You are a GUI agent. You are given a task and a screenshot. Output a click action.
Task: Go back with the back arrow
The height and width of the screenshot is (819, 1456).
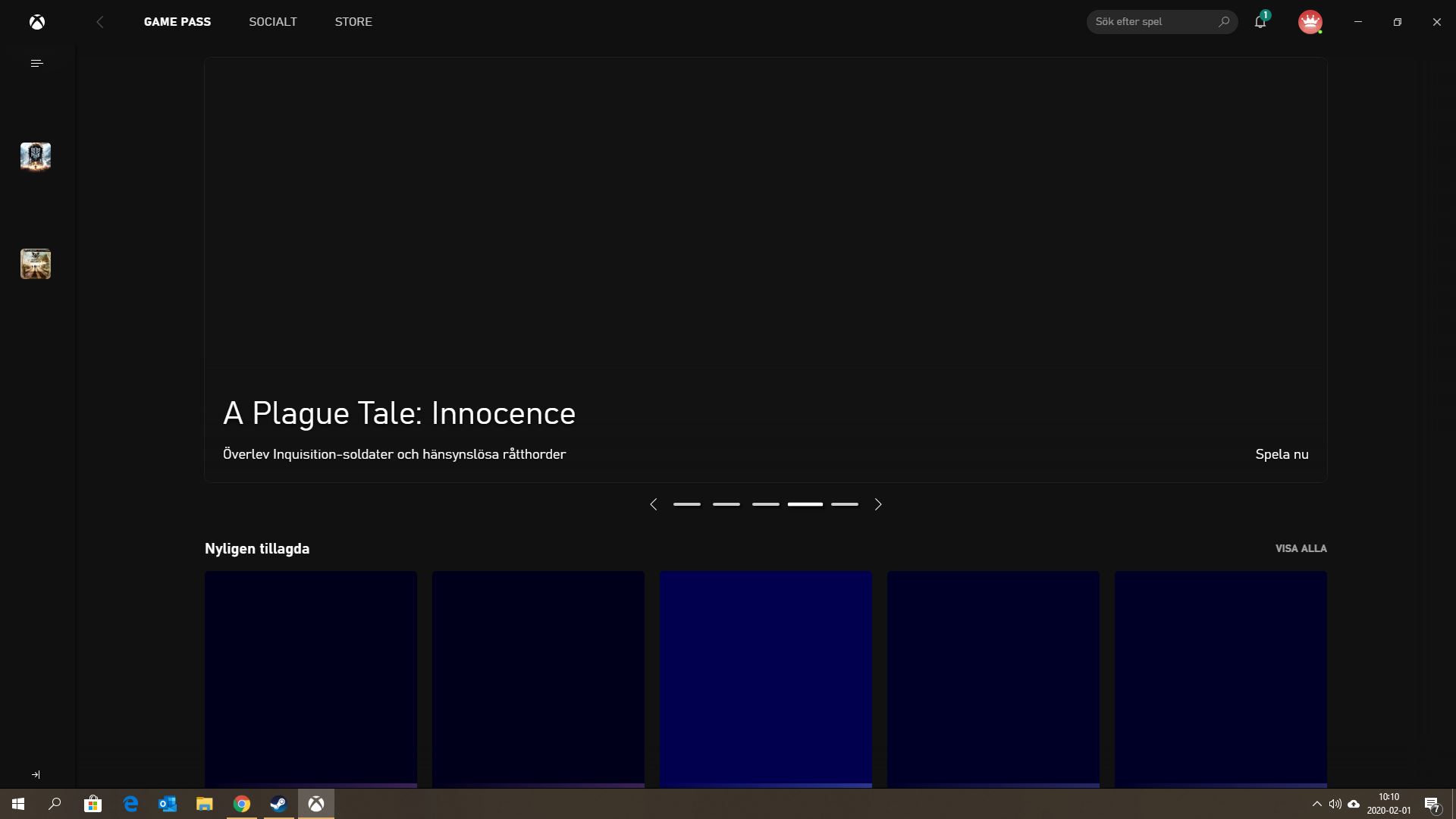[x=100, y=22]
